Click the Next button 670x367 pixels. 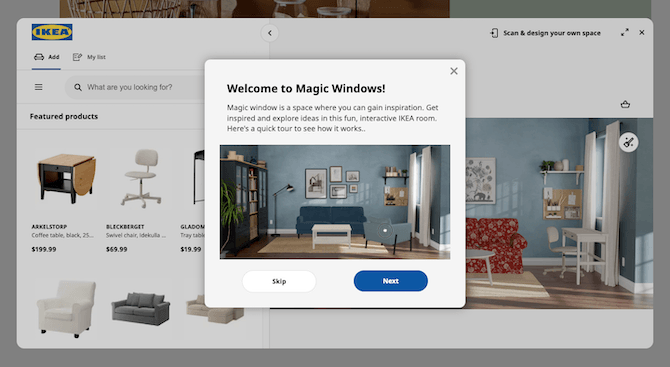point(391,281)
